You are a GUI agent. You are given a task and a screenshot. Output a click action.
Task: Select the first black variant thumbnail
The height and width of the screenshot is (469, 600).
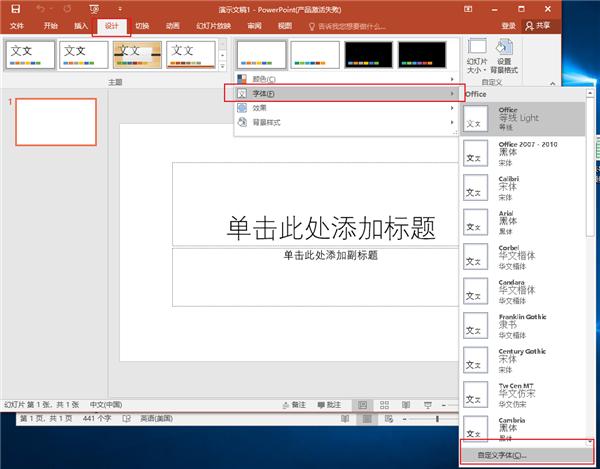[368, 55]
